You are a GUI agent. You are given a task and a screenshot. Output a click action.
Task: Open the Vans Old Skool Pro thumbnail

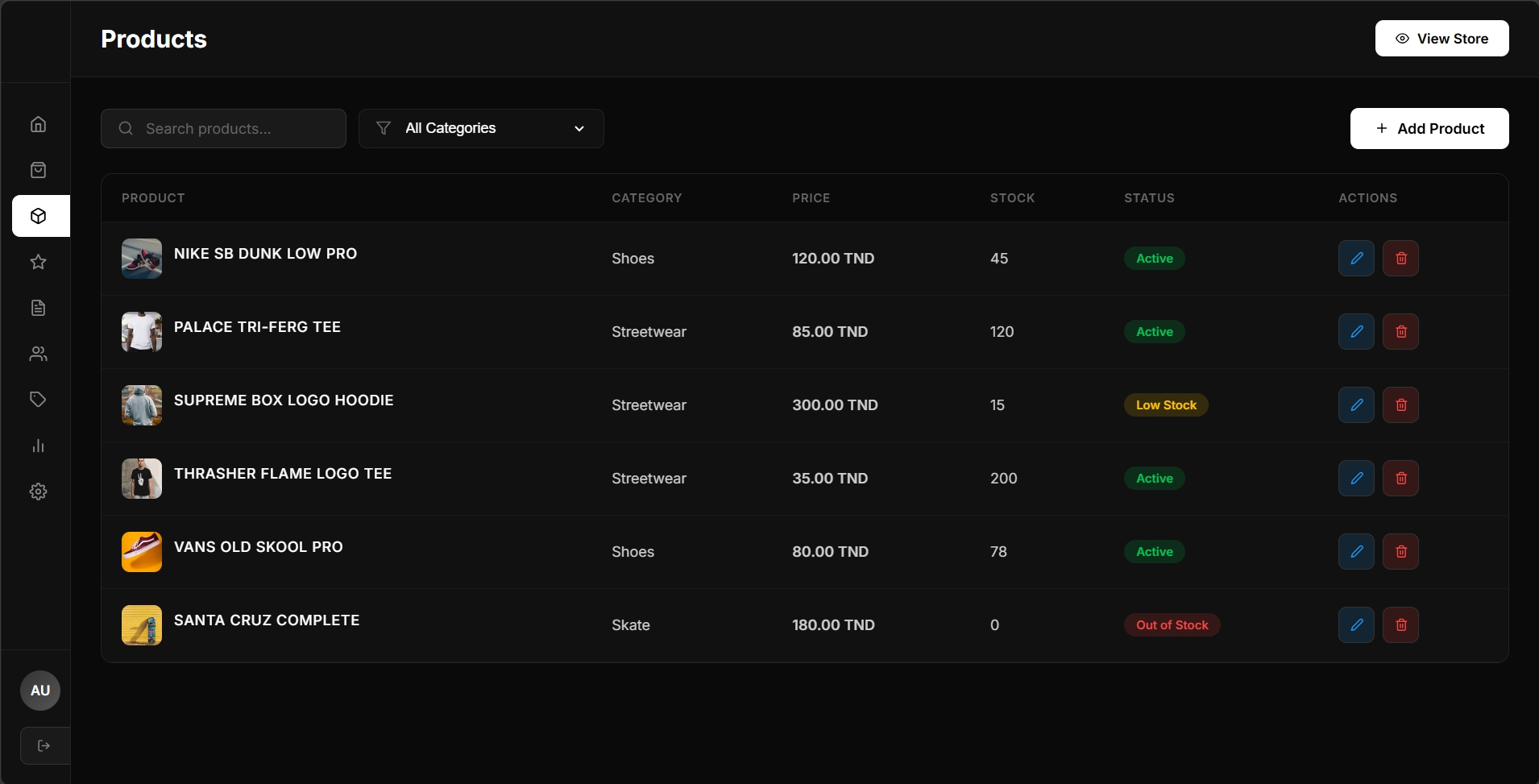coord(142,552)
